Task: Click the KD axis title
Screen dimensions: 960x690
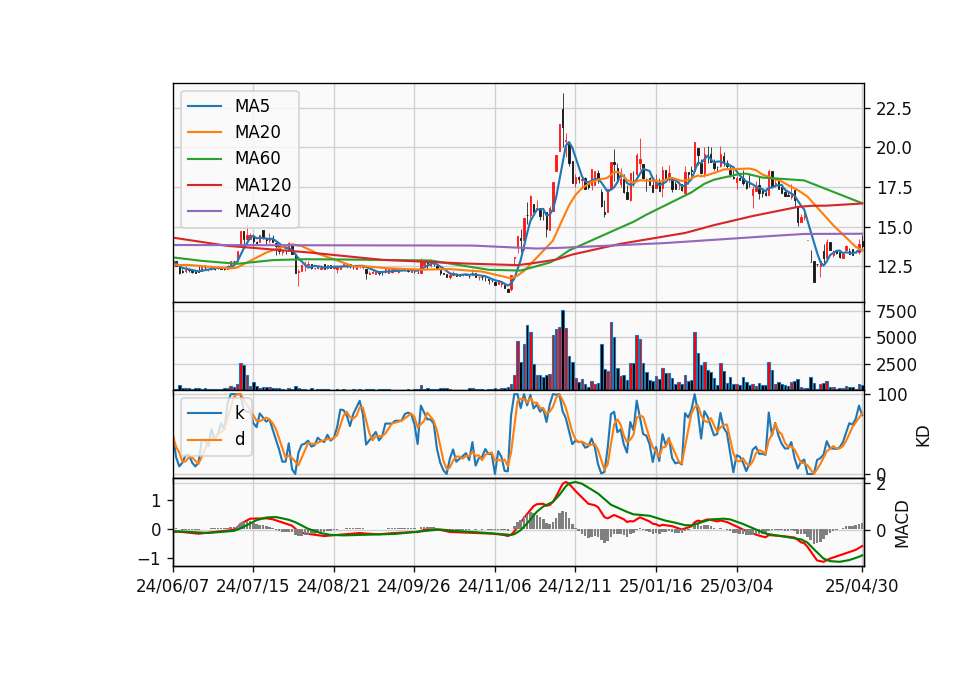Action: pos(923,436)
